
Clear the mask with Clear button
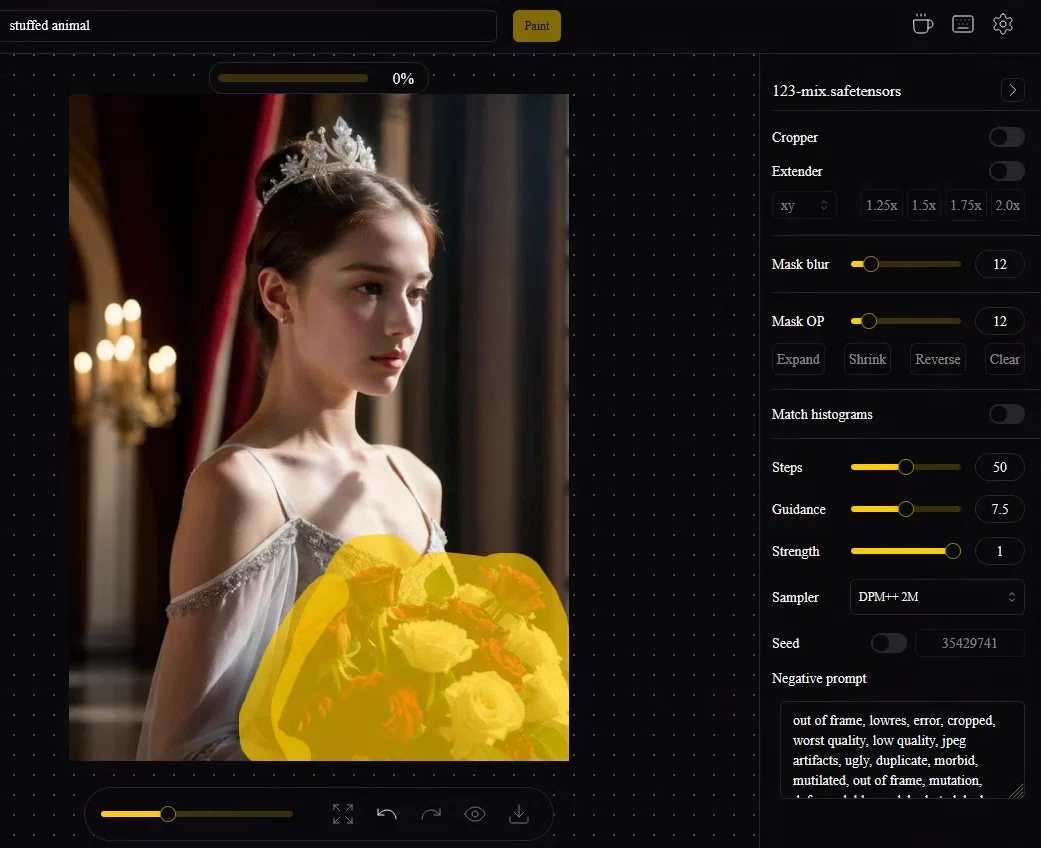(1004, 359)
